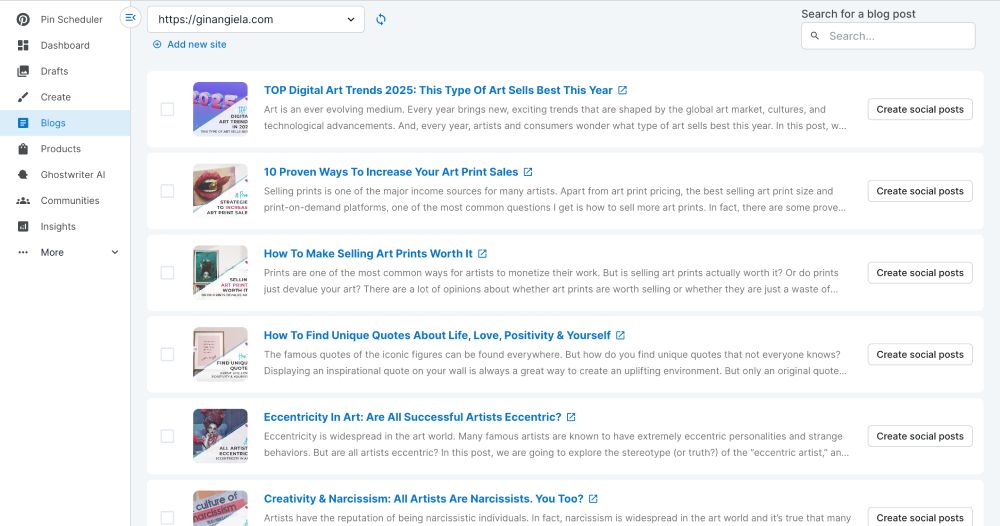Viewport: 1000px width, 526px height.
Task: Click the Blogs document icon
Action: (23, 123)
